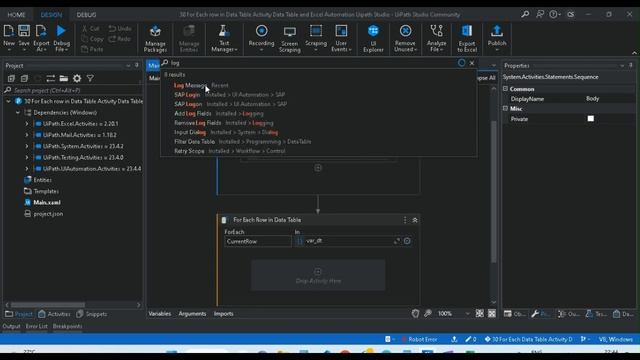This screenshot has height=360, width=640.
Task: Expand UiPath.Excel.Activities dependency
Action: (27, 124)
